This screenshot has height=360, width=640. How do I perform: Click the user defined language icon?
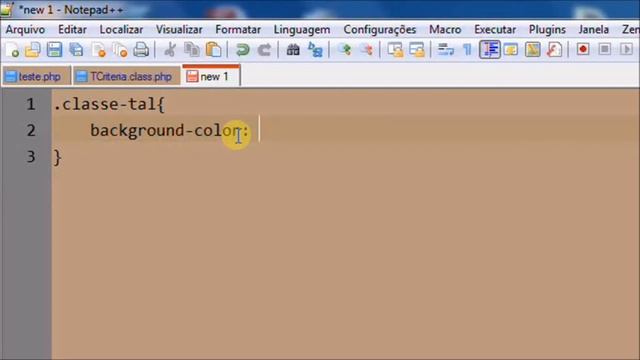pyautogui.click(x=511, y=50)
